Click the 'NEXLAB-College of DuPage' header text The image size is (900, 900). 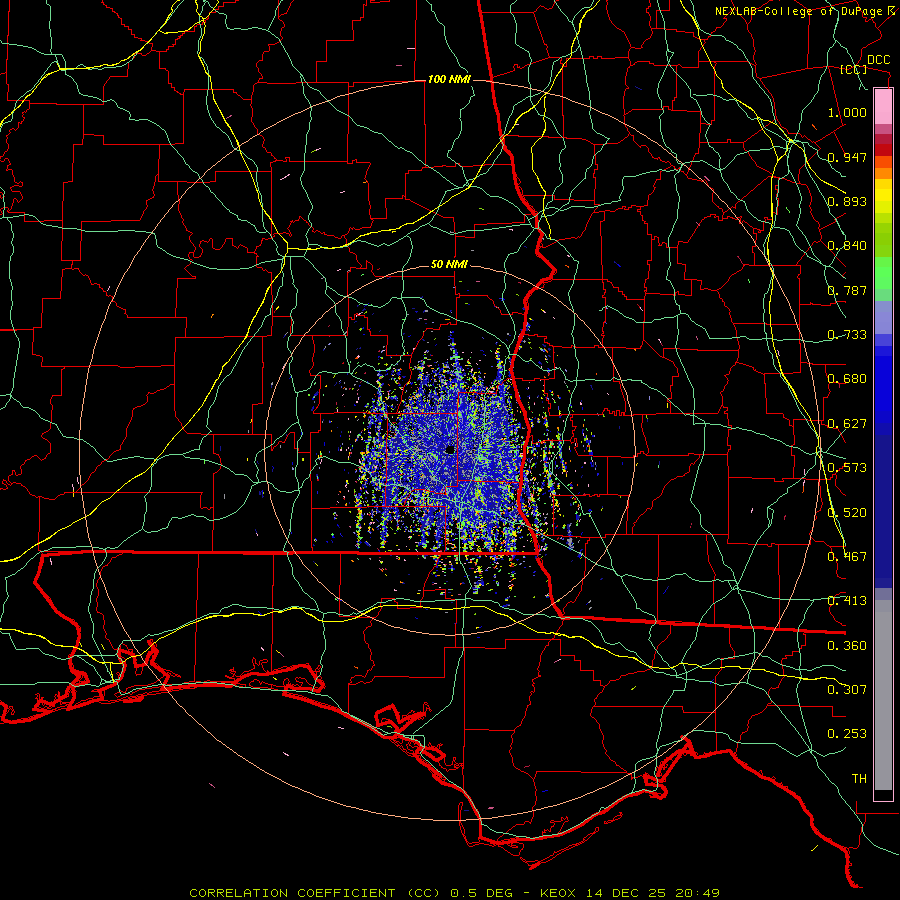[799, 11]
